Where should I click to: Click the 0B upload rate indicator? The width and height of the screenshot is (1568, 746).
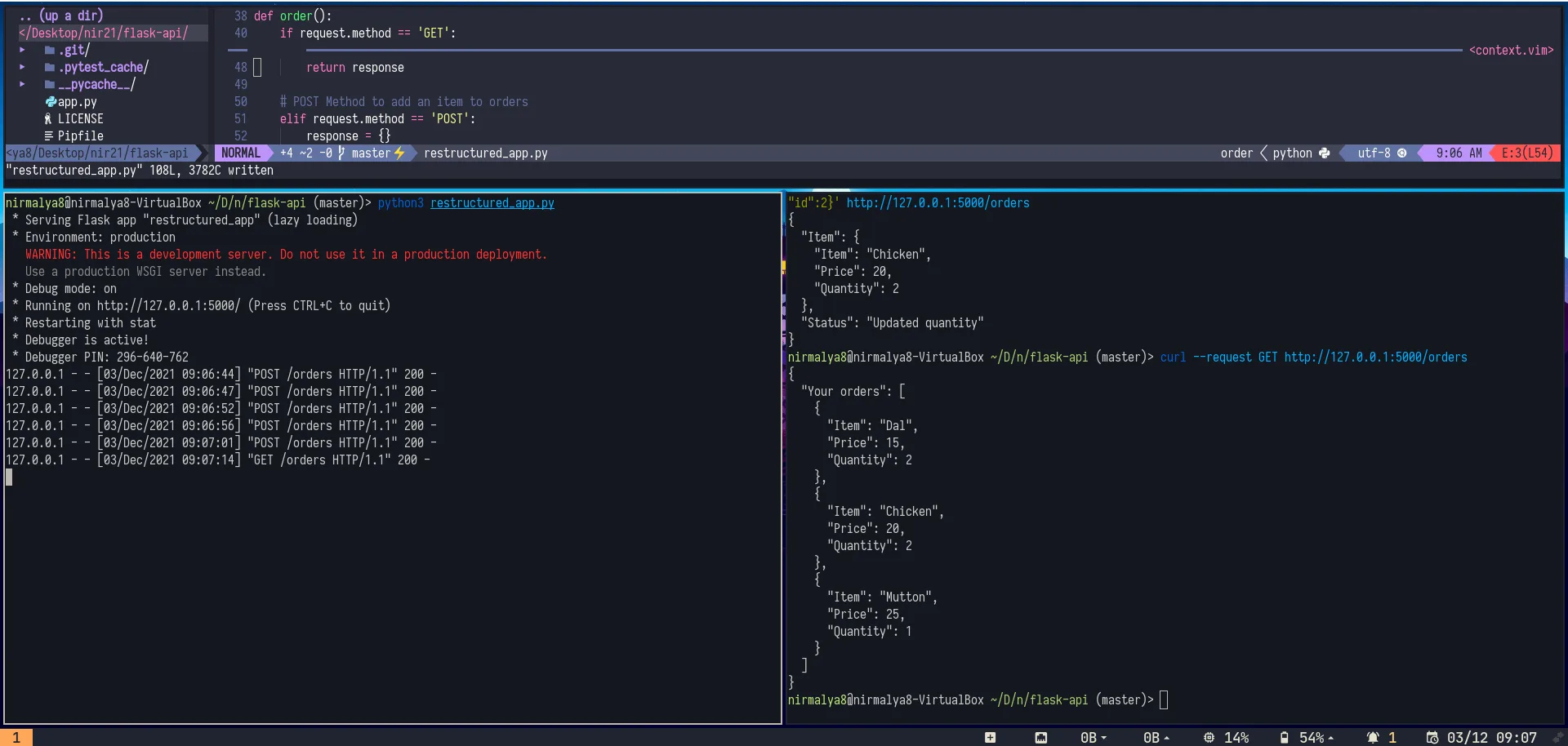tap(1156, 737)
